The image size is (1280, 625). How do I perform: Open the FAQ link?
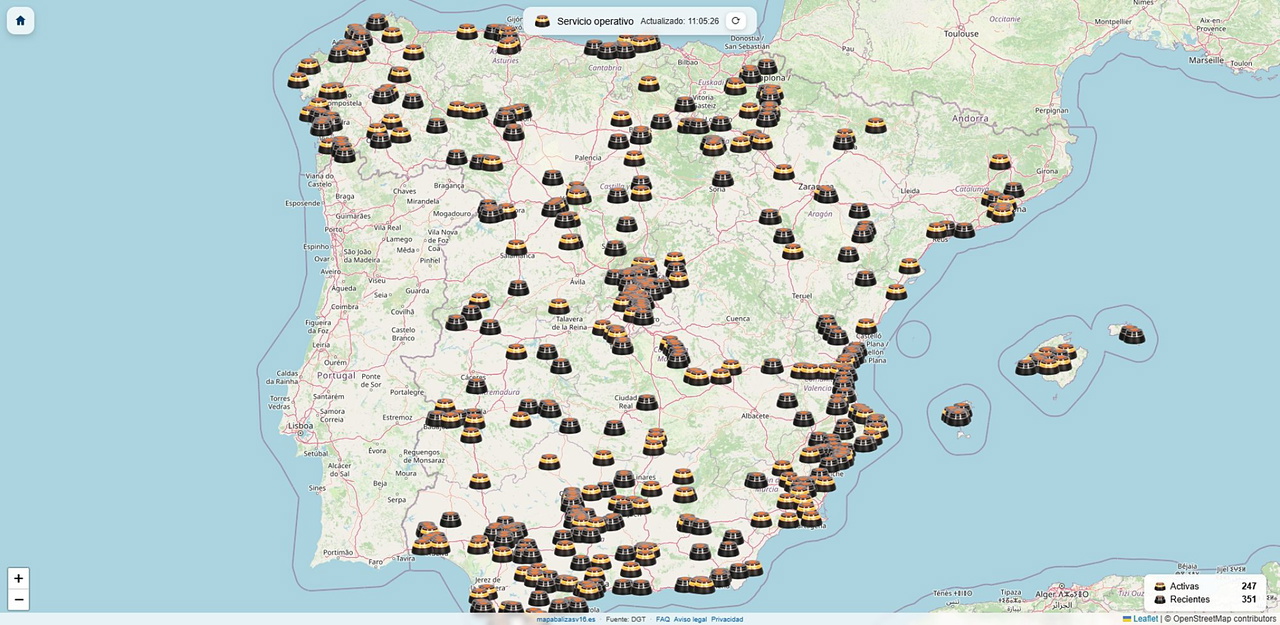tap(662, 619)
